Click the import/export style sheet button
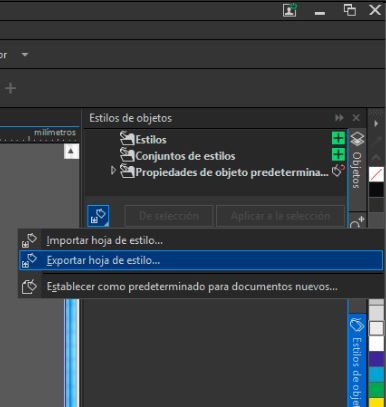The height and width of the screenshot is (407, 386). click(x=98, y=216)
